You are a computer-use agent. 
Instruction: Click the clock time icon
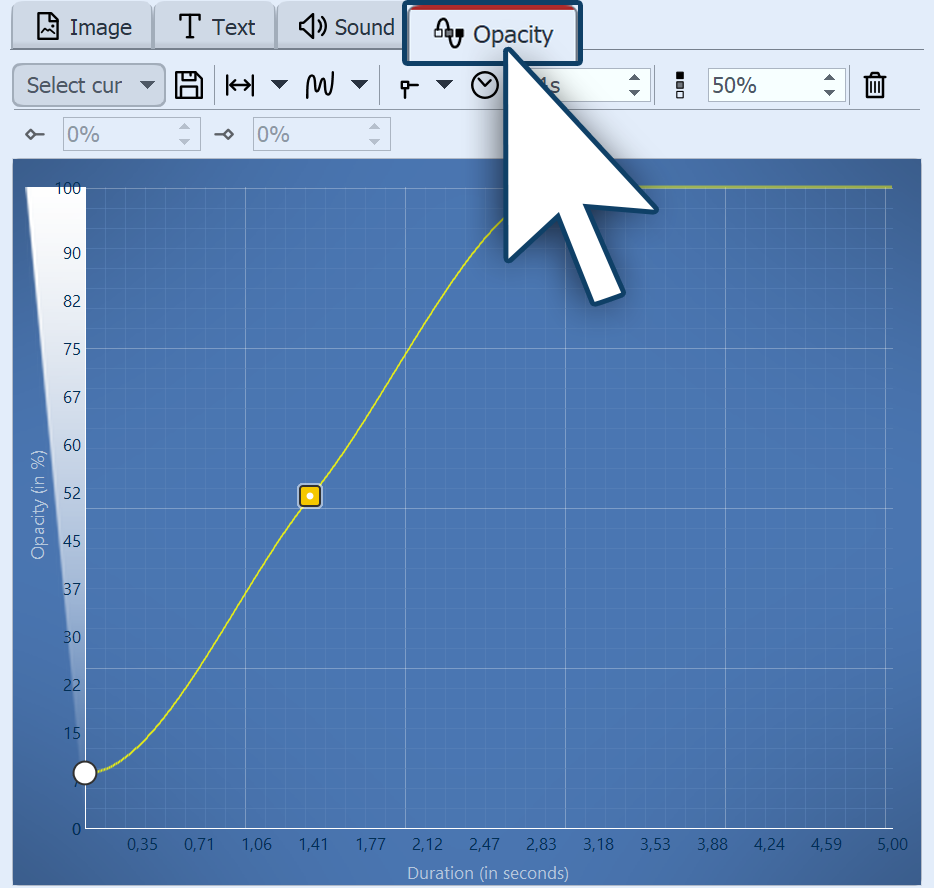[485, 86]
